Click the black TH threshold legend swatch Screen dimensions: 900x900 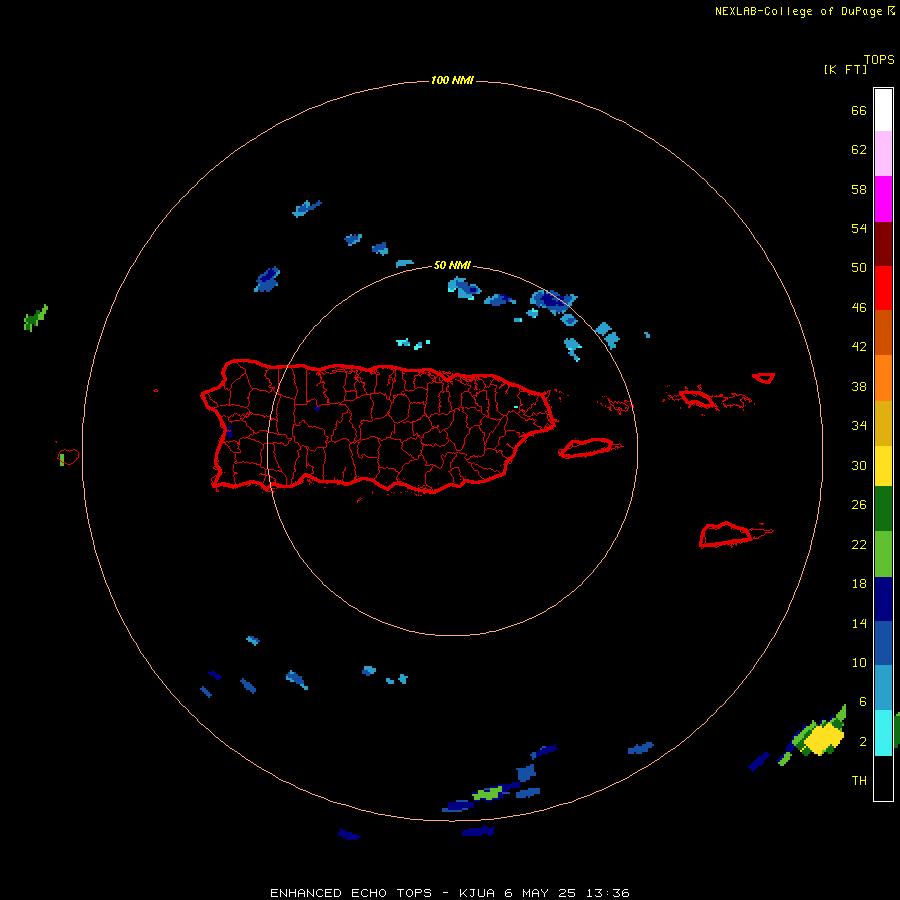coord(883,778)
